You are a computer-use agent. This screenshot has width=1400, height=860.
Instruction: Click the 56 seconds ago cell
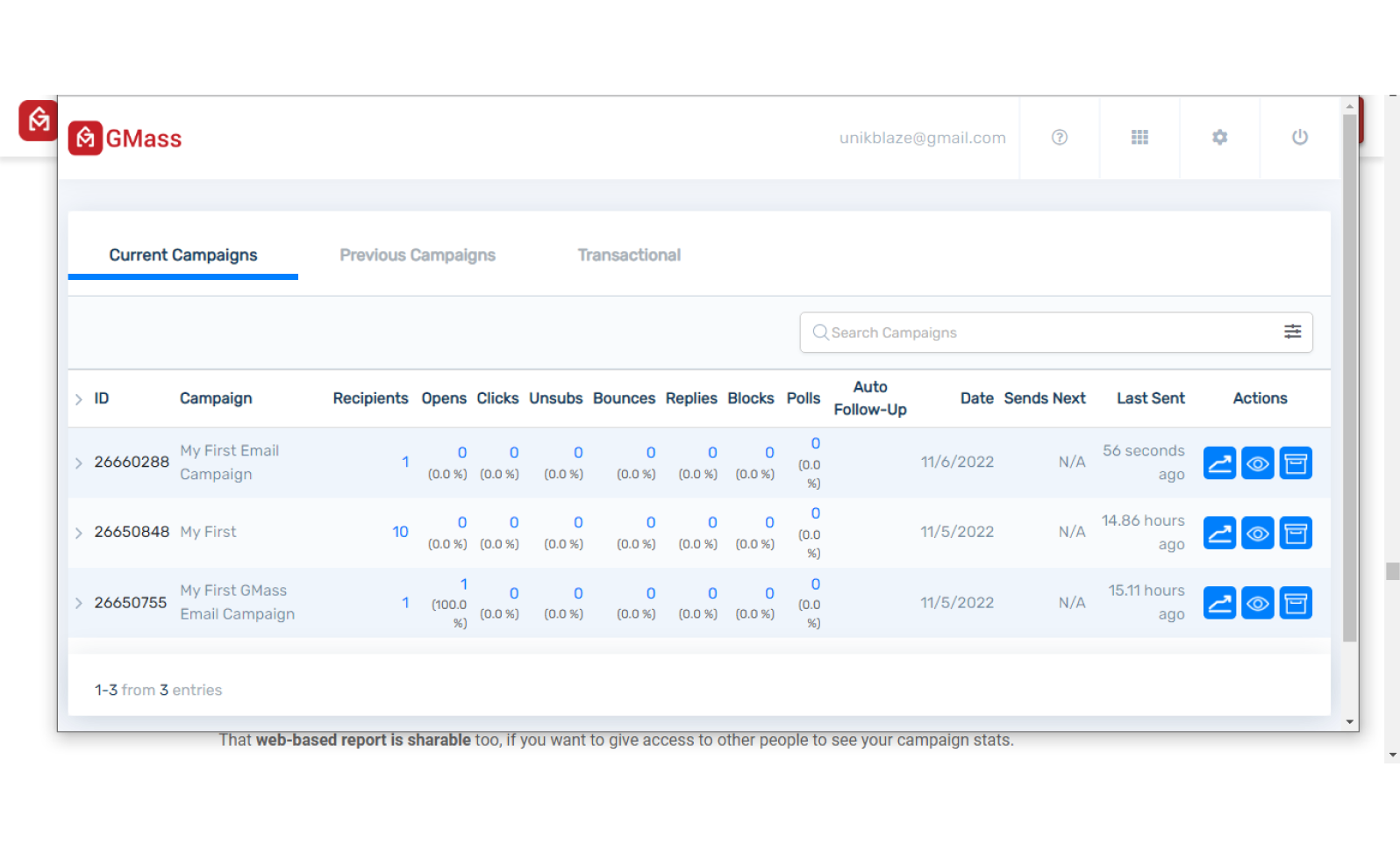(1143, 462)
